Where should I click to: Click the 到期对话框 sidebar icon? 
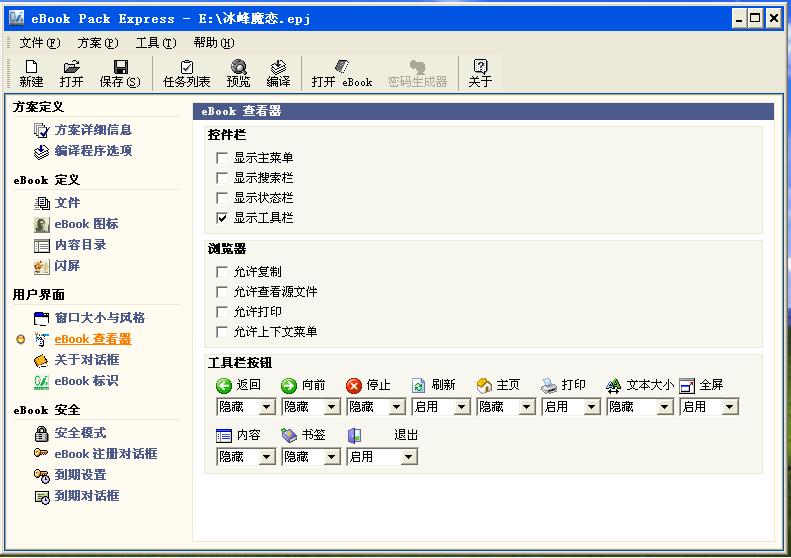pos(41,496)
